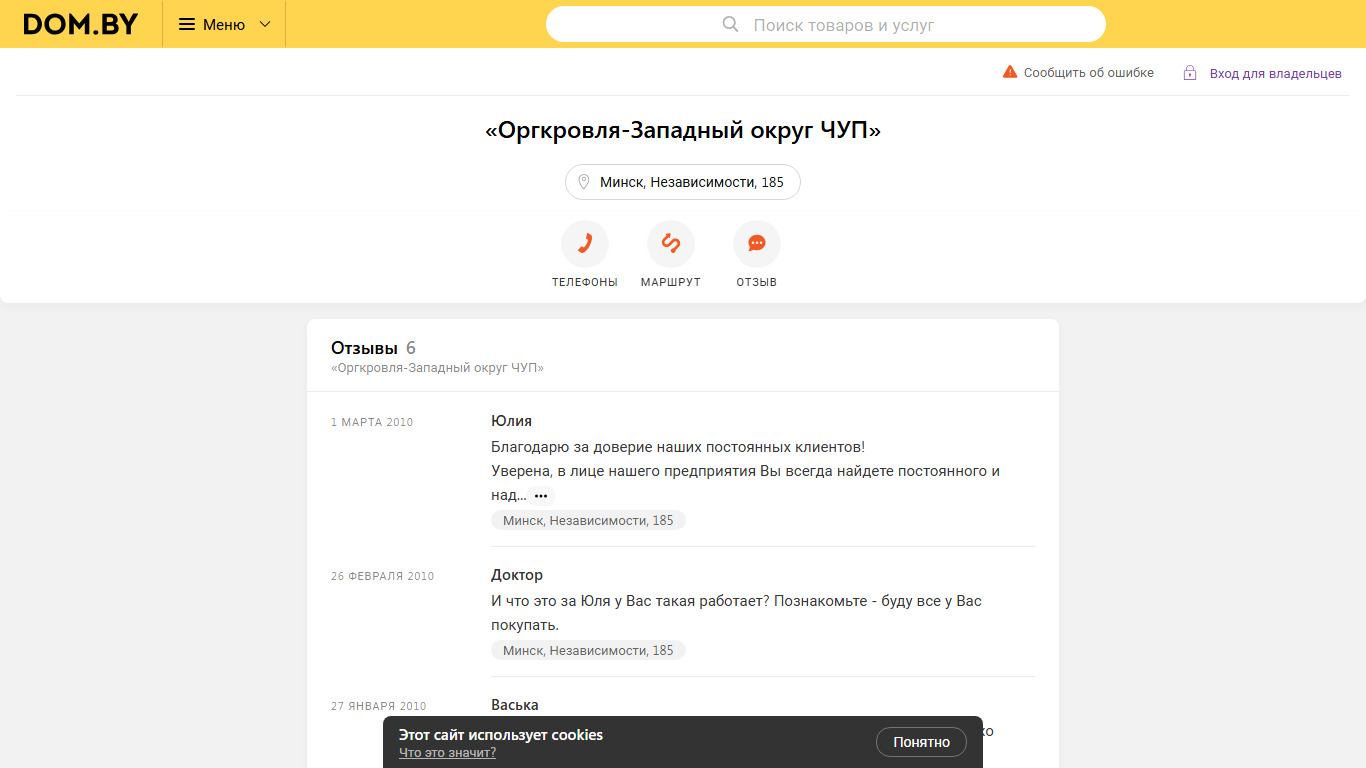Viewport: 1366px width, 768px height.
Task: Focus the Поиск товаров и услуг field
Action: click(826, 24)
